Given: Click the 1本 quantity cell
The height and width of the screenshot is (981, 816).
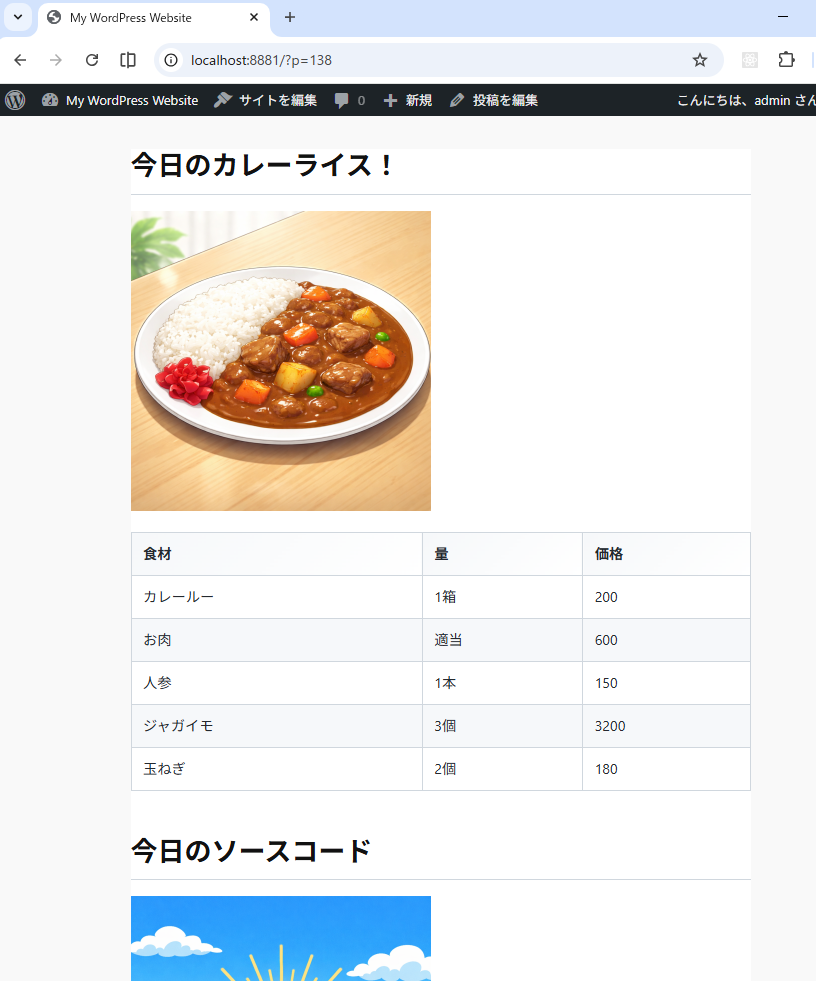Looking at the screenshot, I should [502, 683].
